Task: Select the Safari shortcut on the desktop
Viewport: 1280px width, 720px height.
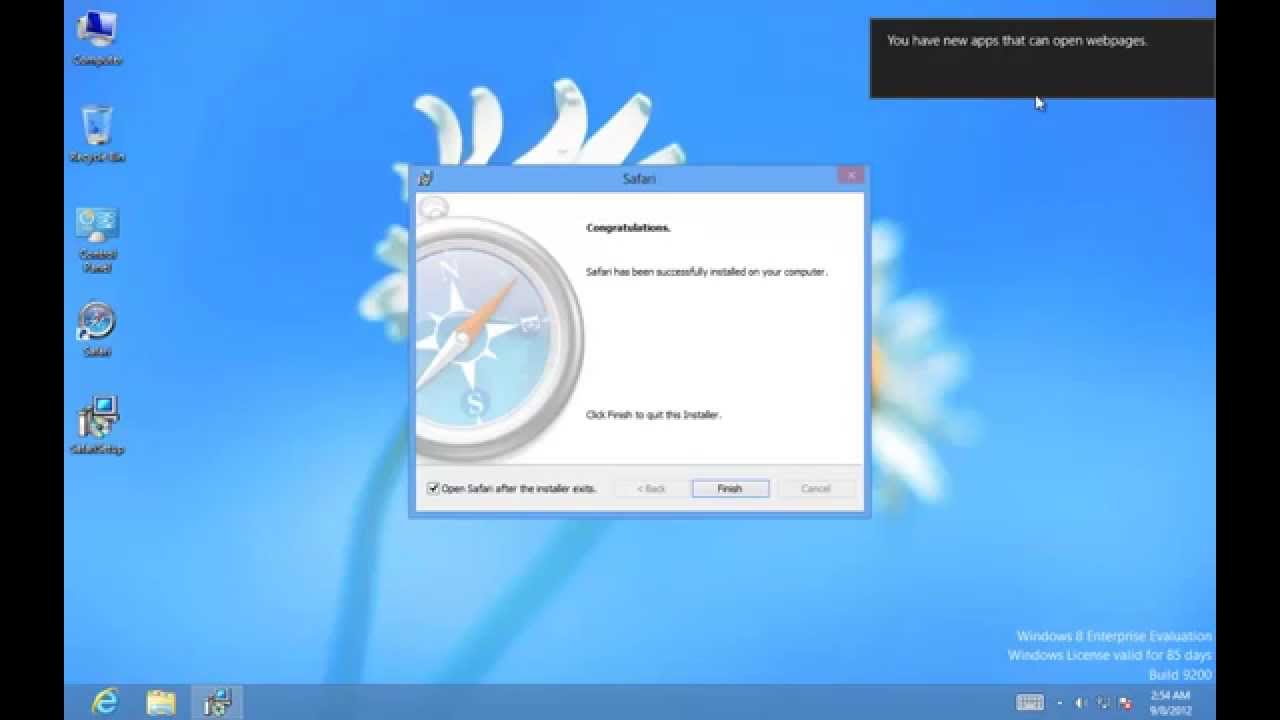Action: [97, 330]
